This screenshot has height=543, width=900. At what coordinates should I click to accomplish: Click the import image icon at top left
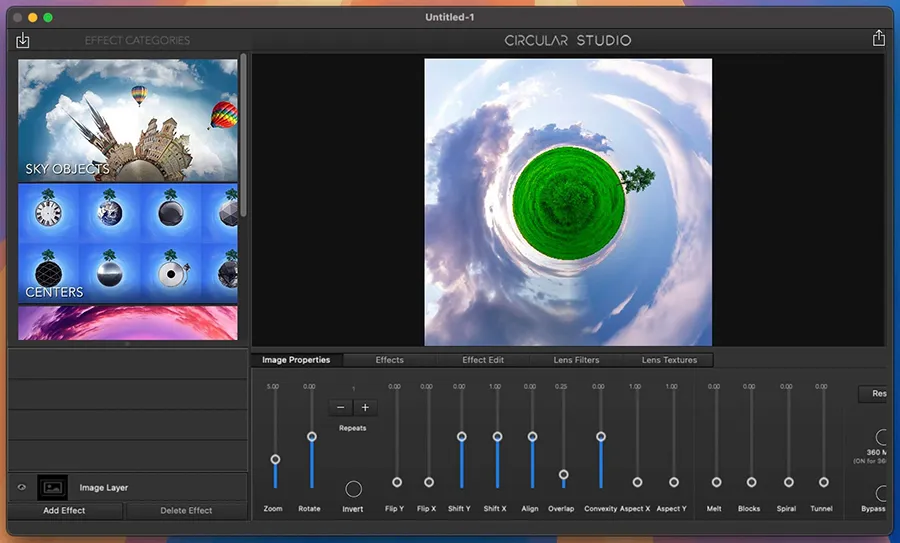(x=23, y=40)
